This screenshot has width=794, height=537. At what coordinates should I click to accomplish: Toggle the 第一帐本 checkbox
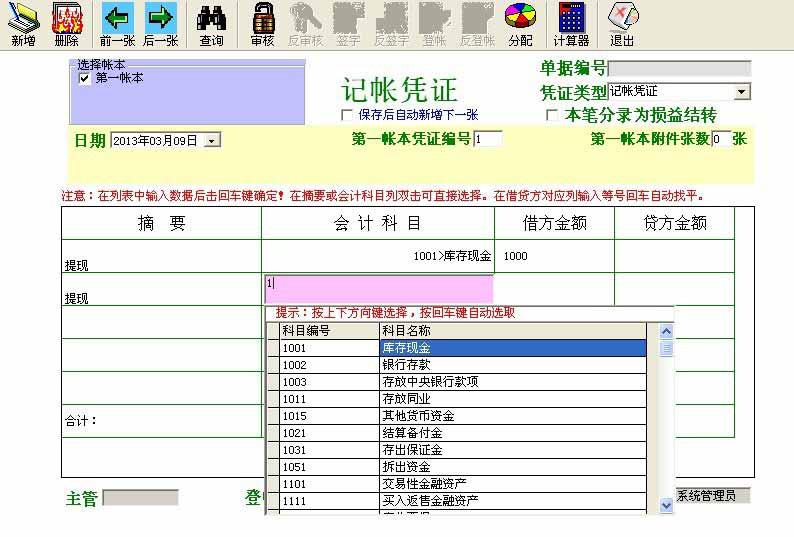tap(85, 78)
